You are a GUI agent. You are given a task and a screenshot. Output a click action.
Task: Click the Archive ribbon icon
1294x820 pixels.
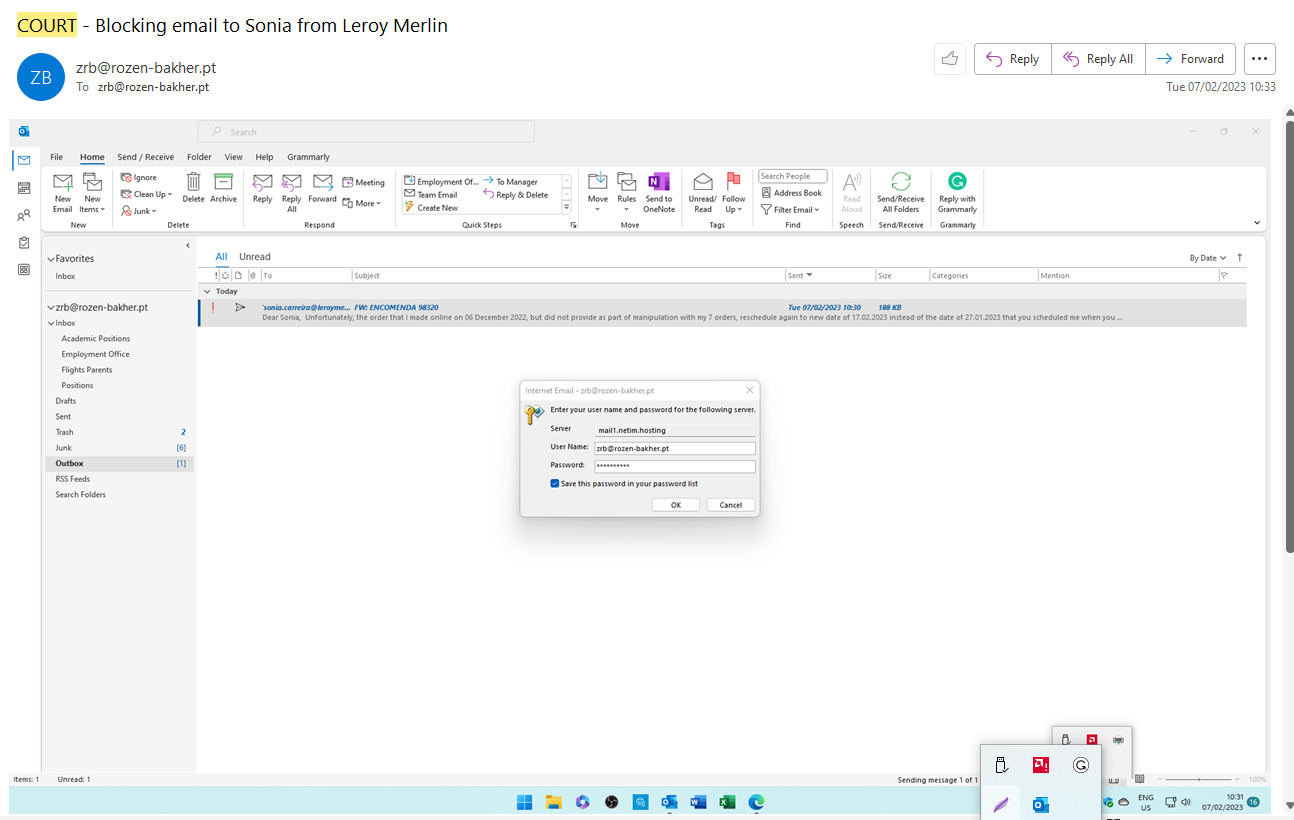click(223, 188)
